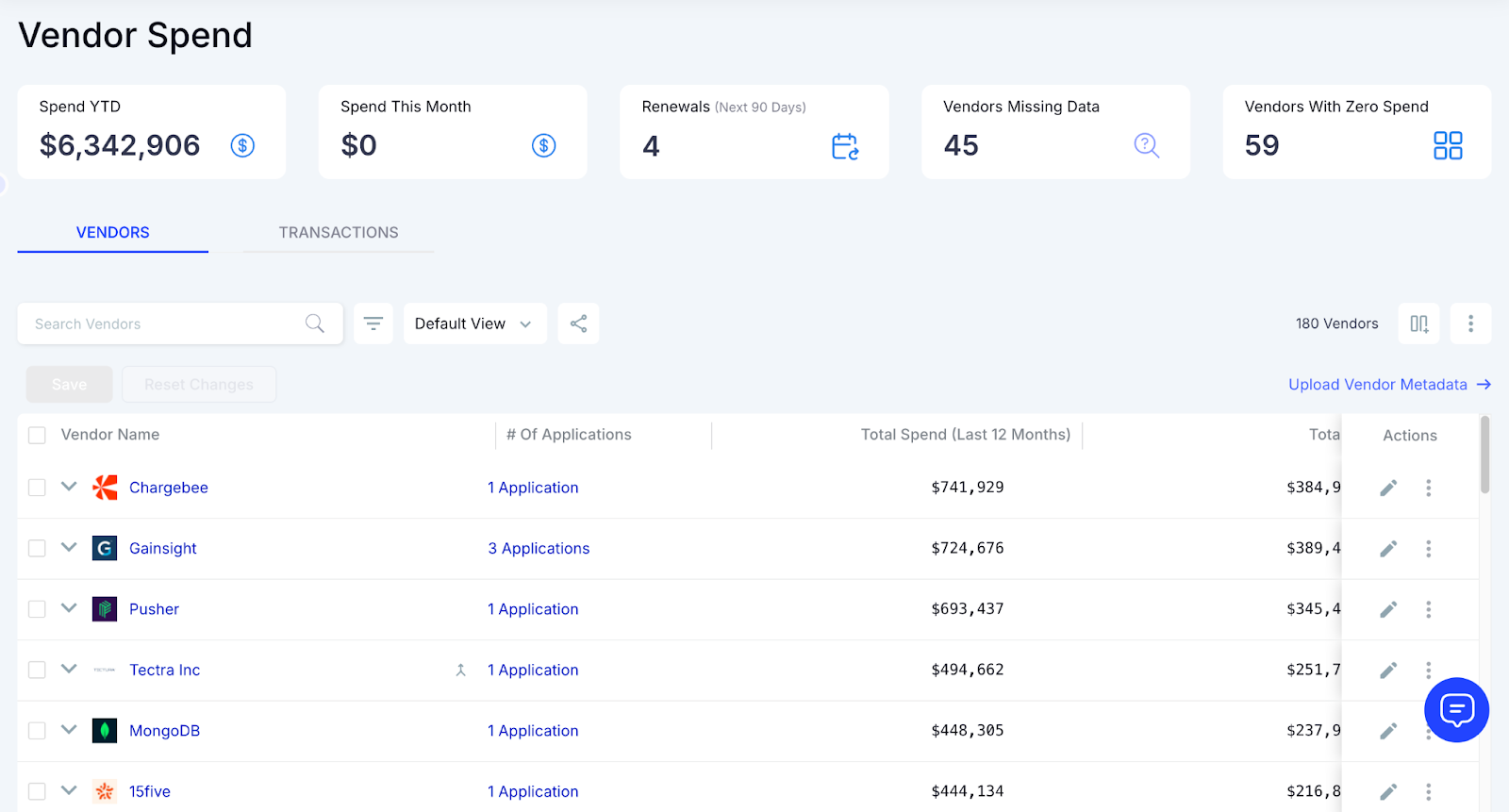Image resolution: width=1509 pixels, height=812 pixels.
Task: Open the filter options icon
Action: tap(373, 323)
